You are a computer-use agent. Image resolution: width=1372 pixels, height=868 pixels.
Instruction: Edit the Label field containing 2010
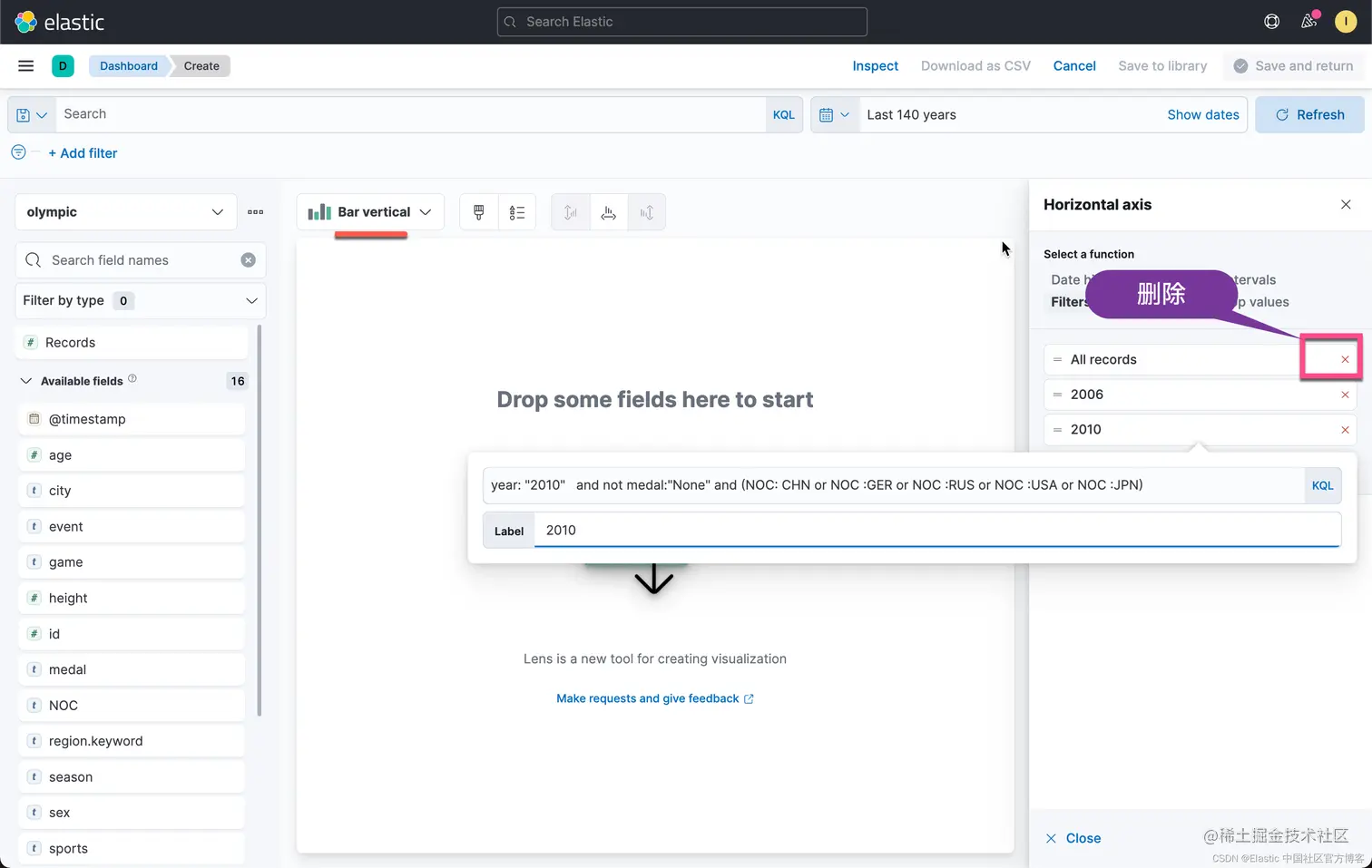[937, 531]
